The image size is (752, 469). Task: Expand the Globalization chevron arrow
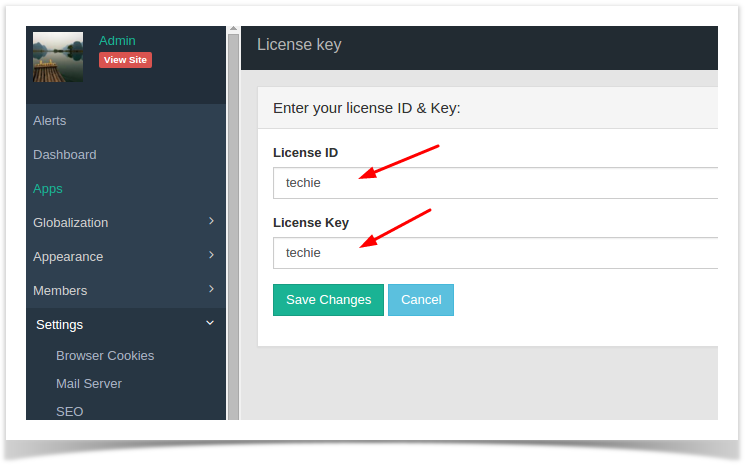point(212,221)
